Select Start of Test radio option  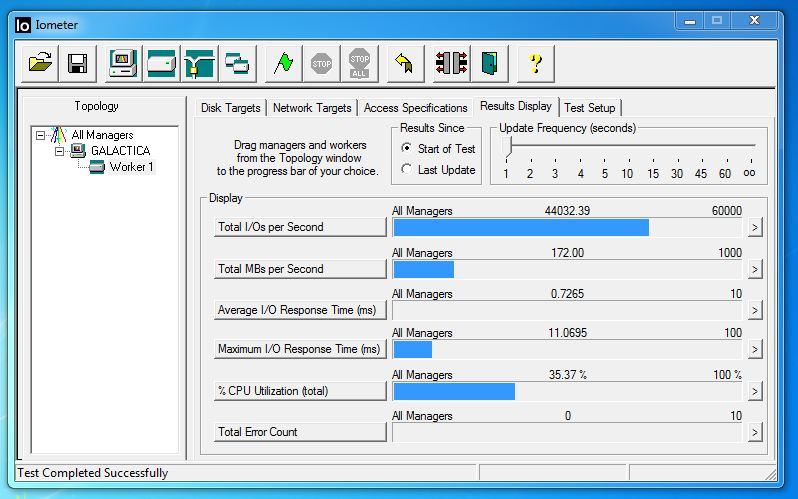(x=406, y=148)
